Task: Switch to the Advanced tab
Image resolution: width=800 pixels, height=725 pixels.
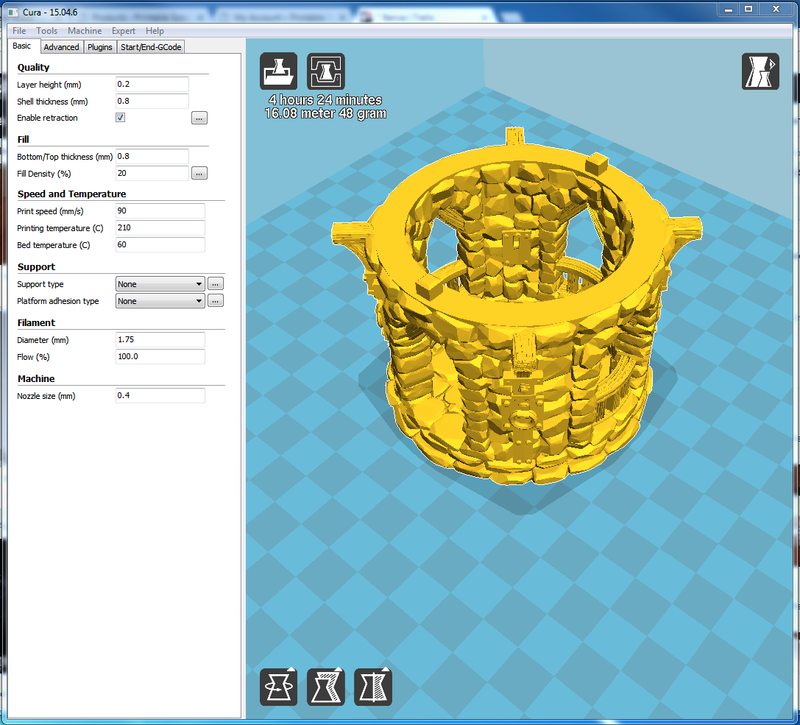Action: (61, 47)
